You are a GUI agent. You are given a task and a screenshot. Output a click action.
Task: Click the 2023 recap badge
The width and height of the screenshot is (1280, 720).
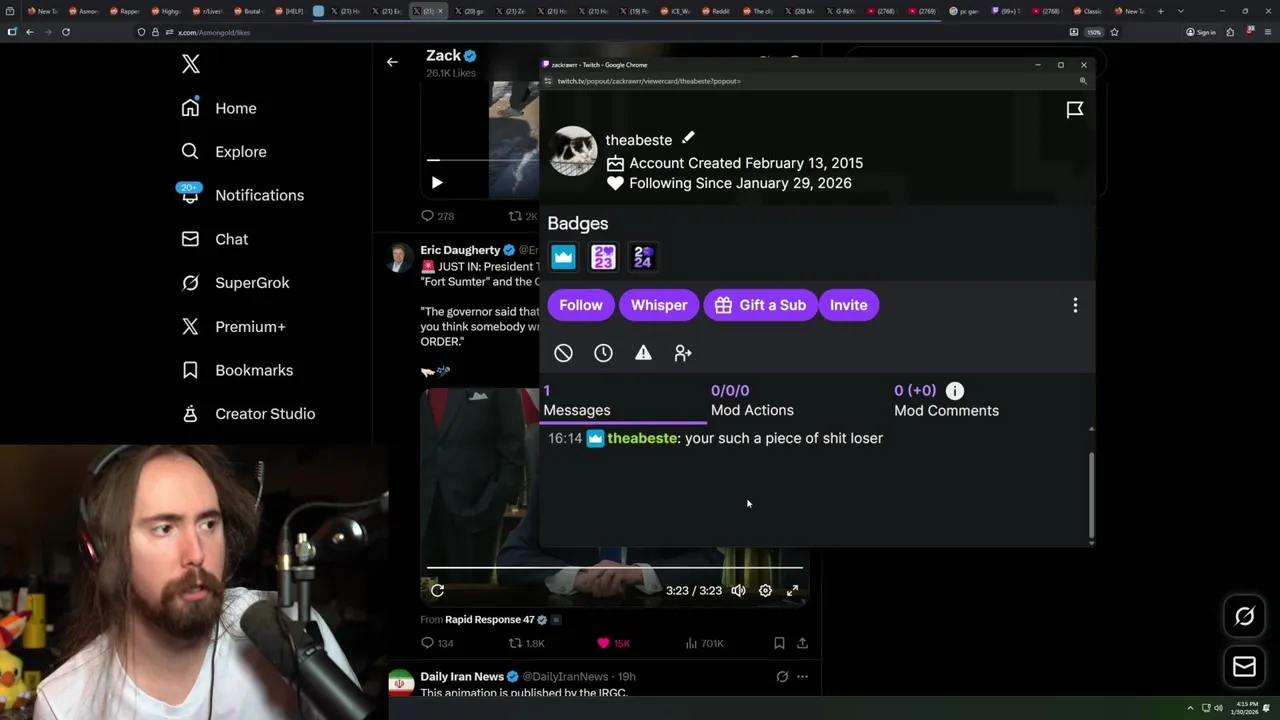pos(603,257)
